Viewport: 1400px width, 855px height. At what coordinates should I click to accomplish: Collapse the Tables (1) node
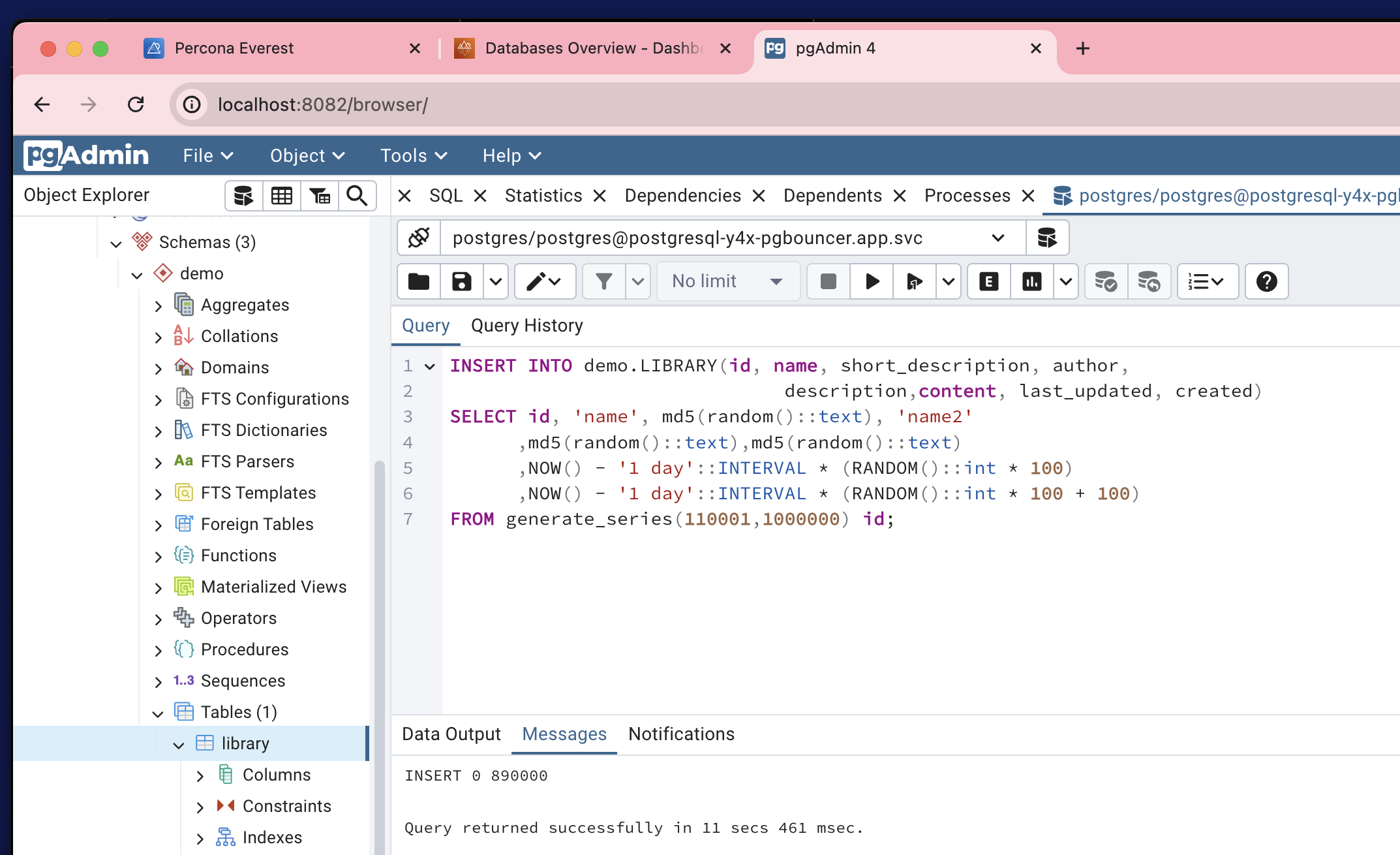158,713
